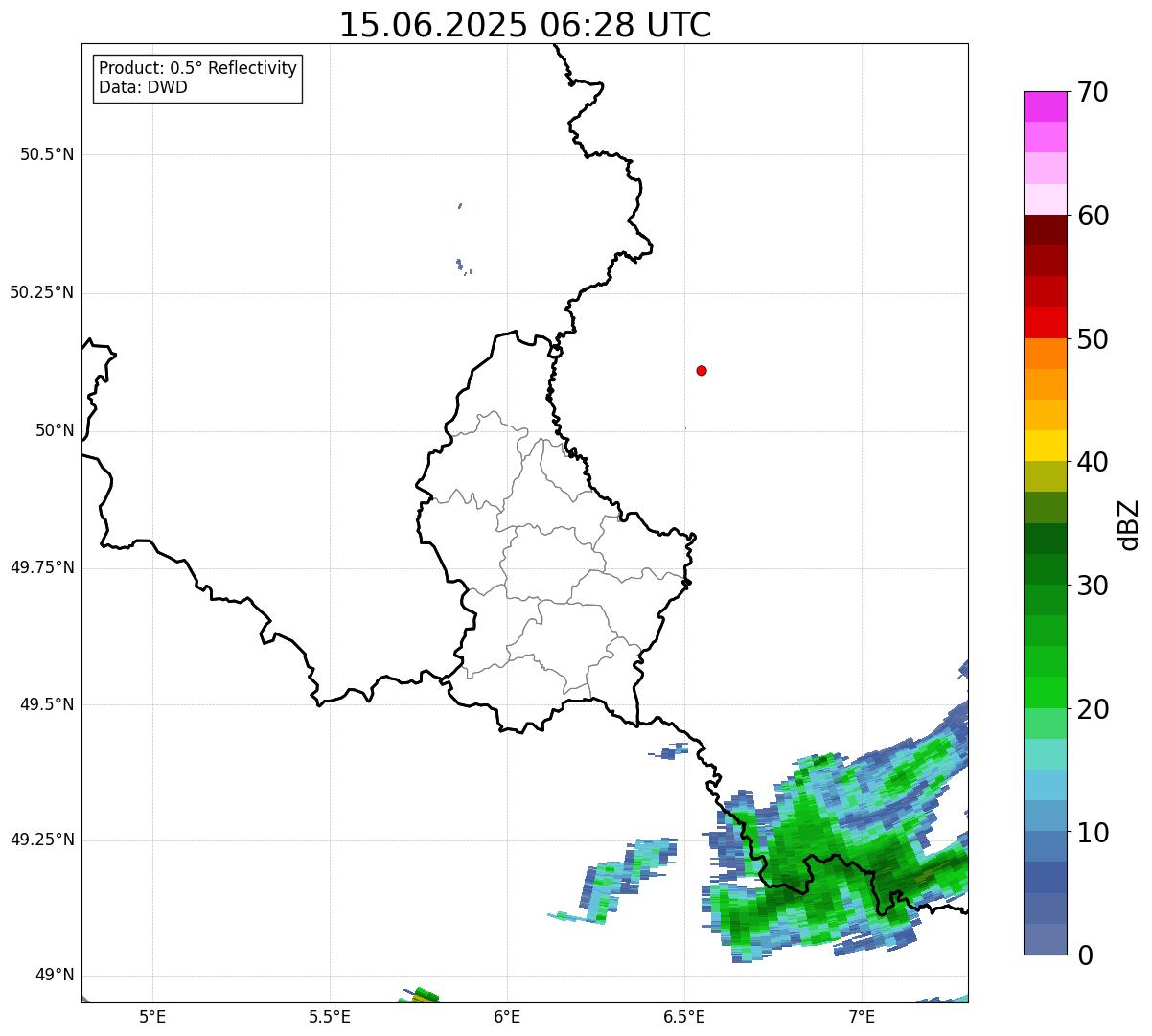Click the 50.5°N latitude label
The height and width of the screenshot is (1036, 1152).
(47, 154)
